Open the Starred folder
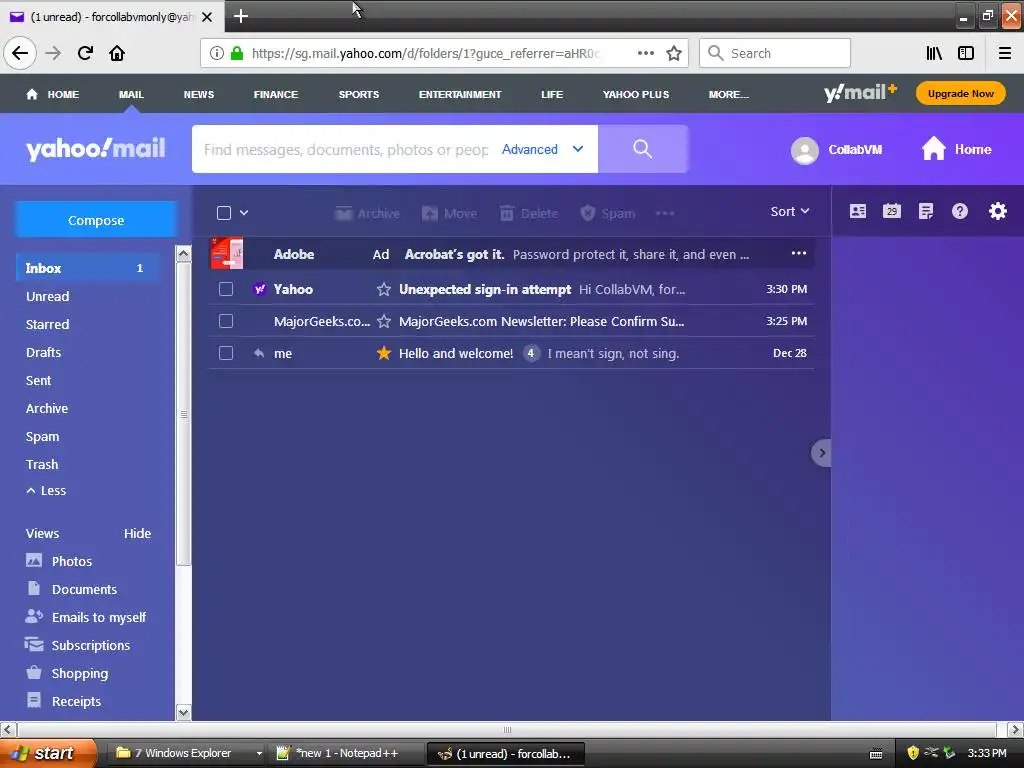 pyautogui.click(x=47, y=324)
